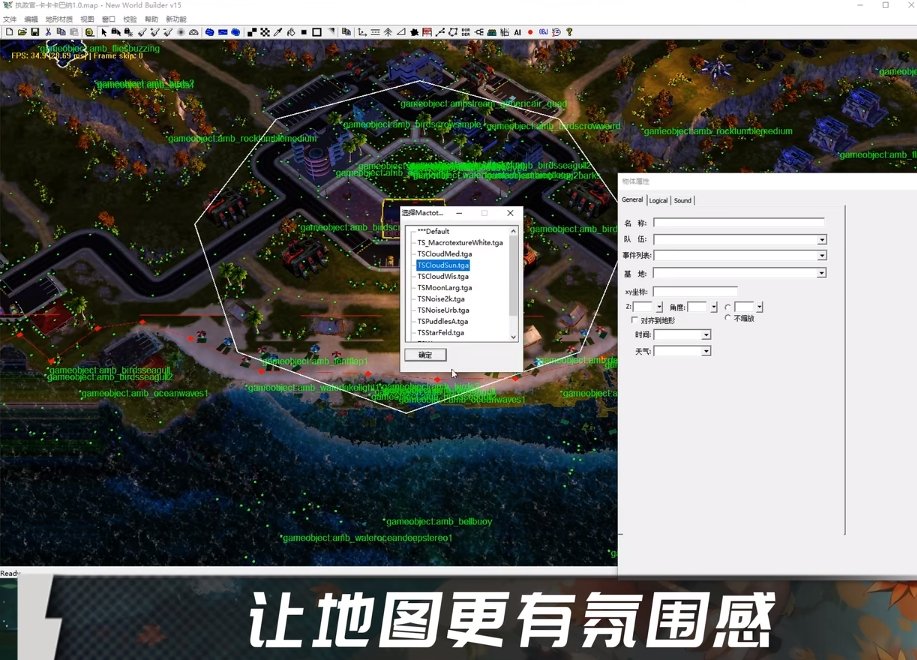Open the 基地 dropdown
The image size is (917, 660).
(x=822, y=273)
